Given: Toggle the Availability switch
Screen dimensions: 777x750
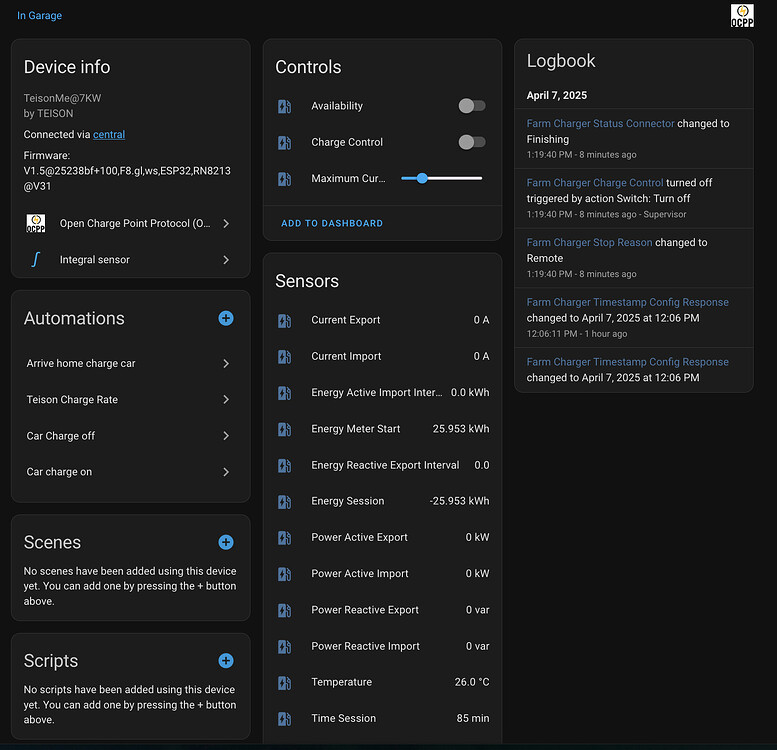Looking at the screenshot, I should [471, 106].
